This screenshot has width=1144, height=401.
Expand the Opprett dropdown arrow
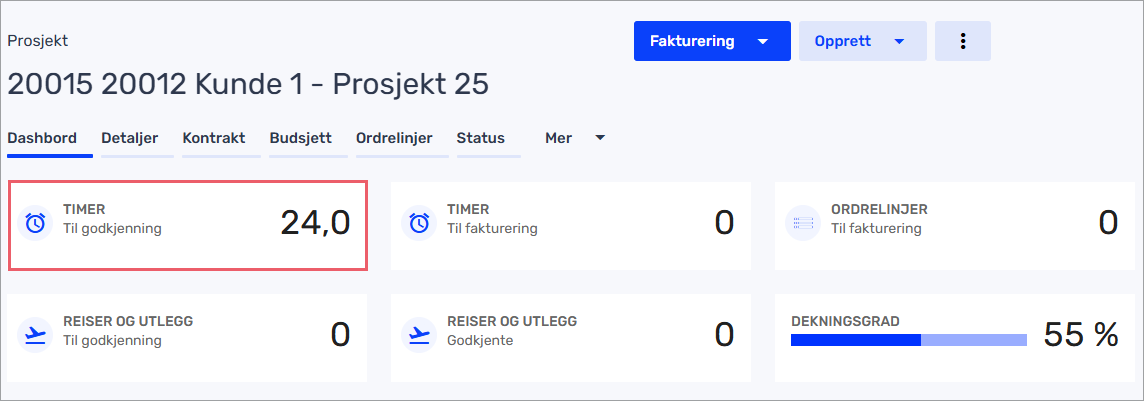pyautogui.click(x=900, y=42)
